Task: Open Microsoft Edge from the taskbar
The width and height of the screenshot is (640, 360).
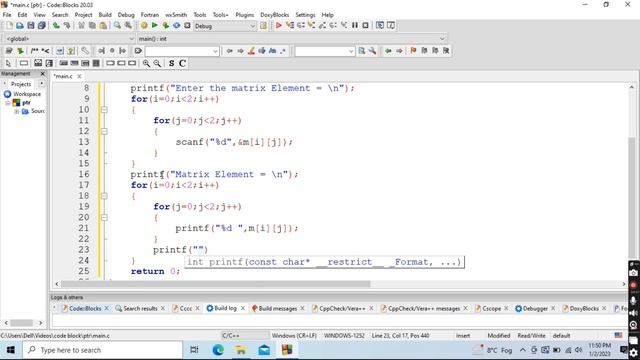Action: click(x=218, y=350)
